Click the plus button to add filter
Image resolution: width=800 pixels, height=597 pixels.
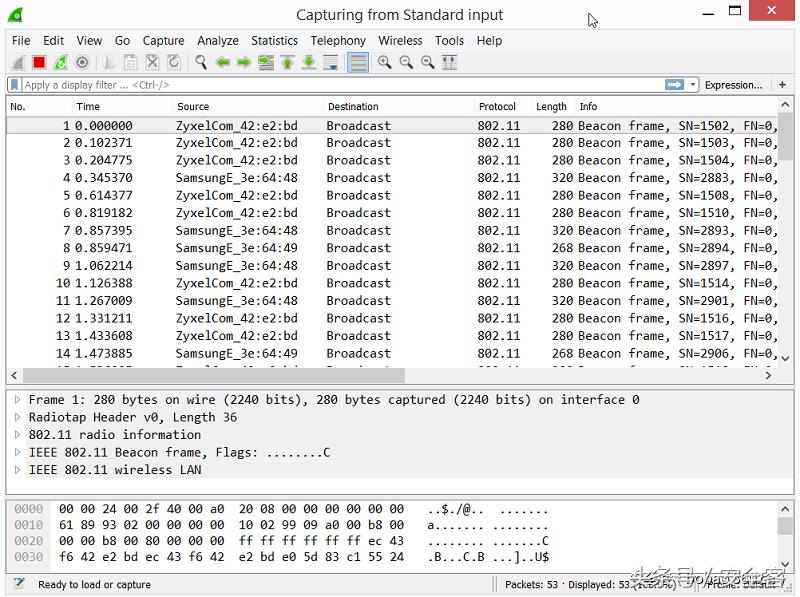(782, 85)
